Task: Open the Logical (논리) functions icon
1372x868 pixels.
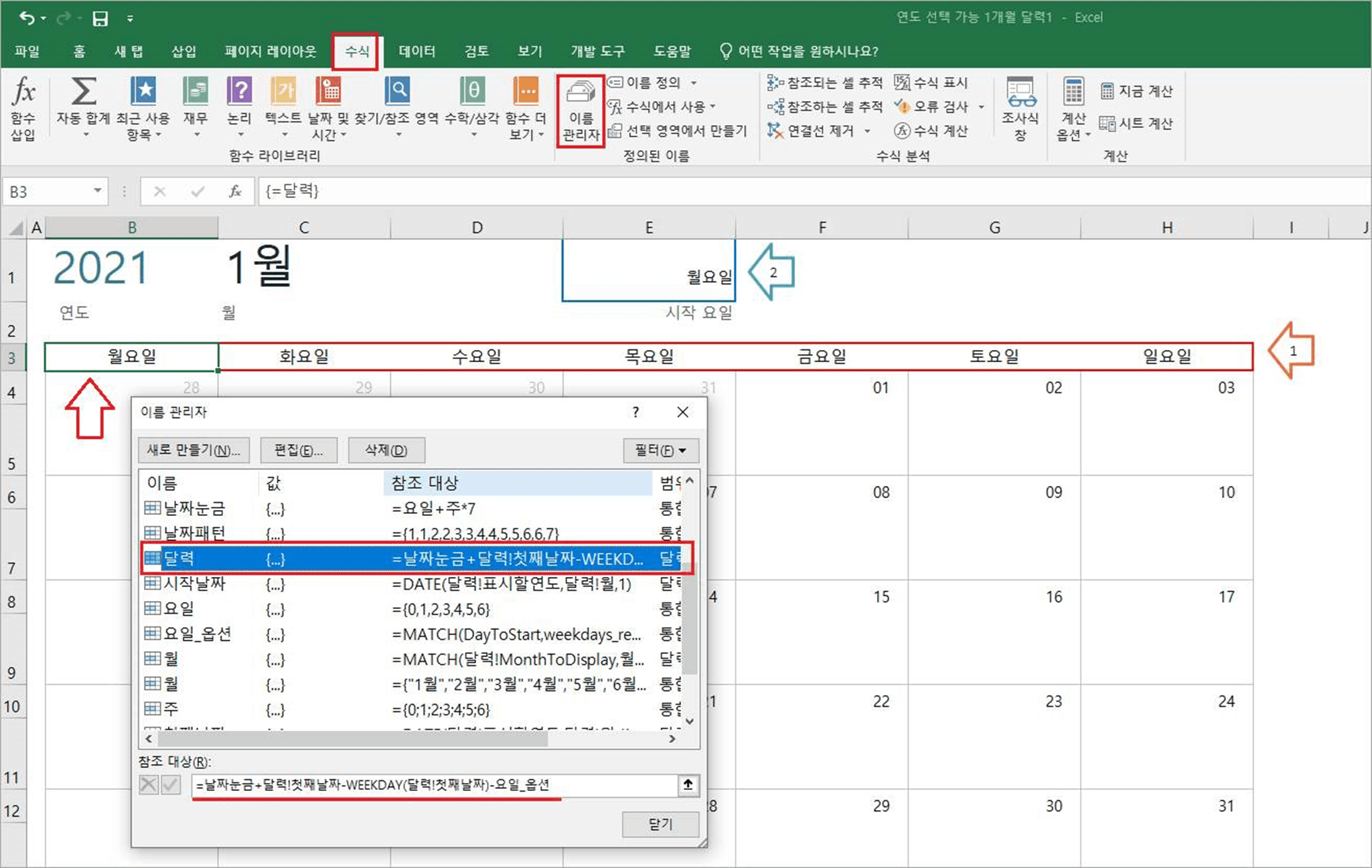Action: tap(239, 107)
